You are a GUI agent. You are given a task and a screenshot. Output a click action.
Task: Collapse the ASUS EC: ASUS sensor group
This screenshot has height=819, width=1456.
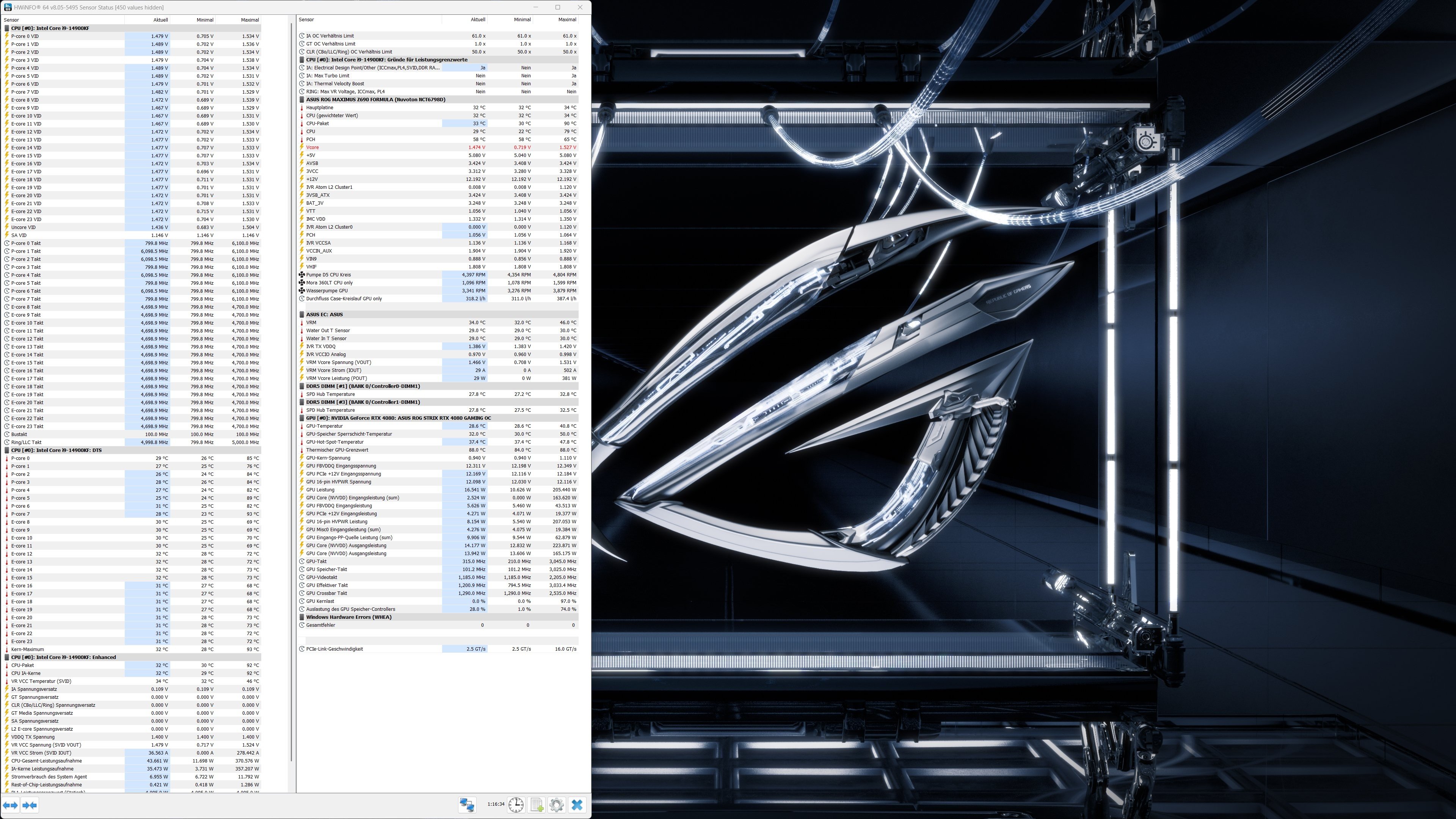click(324, 314)
